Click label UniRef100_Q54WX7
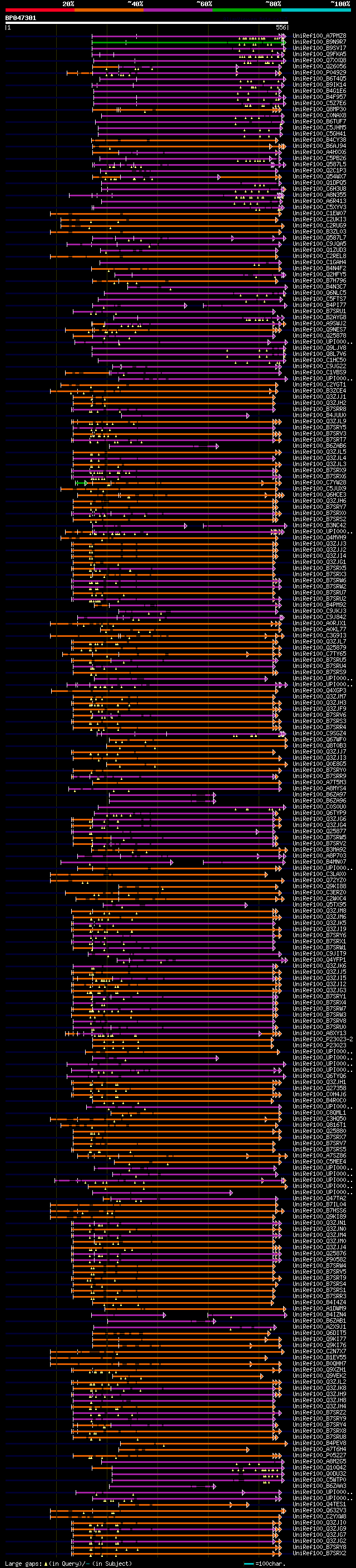Image resolution: width=356 pixels, height=1568 pixels. click(x=319, y=176)
